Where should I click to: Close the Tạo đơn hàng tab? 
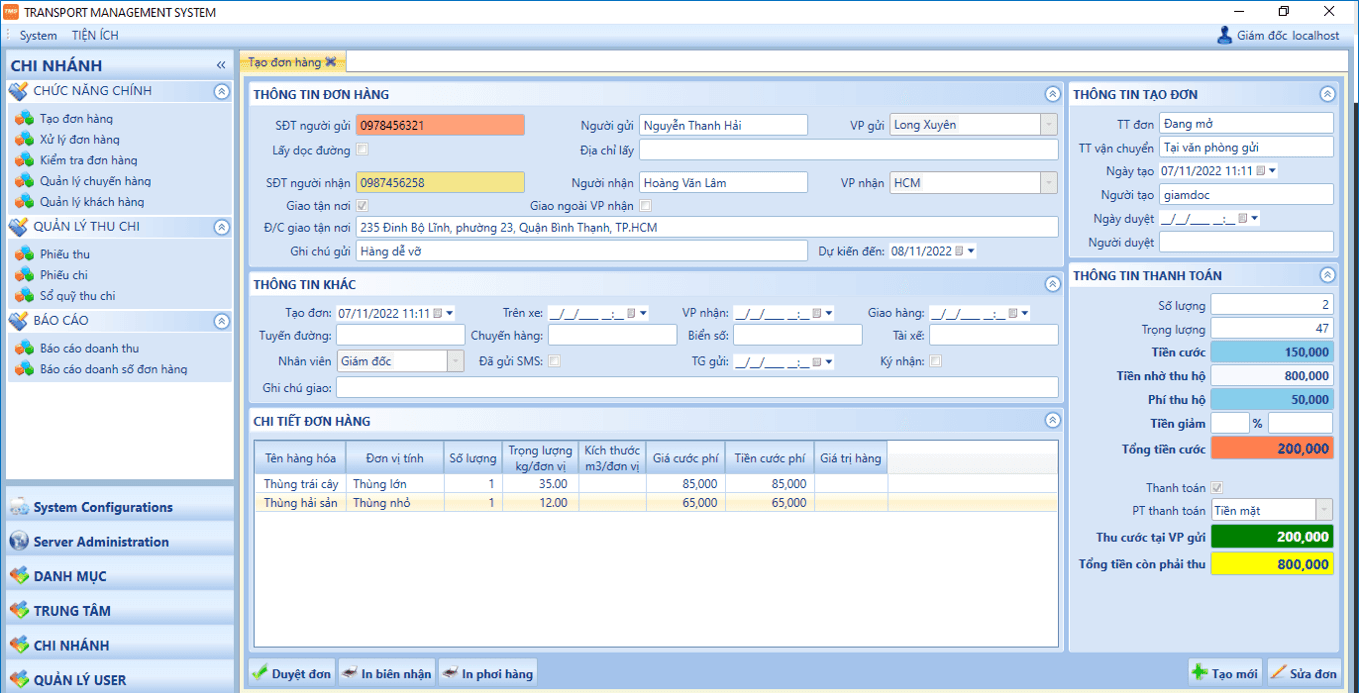[x=331, y=62]
